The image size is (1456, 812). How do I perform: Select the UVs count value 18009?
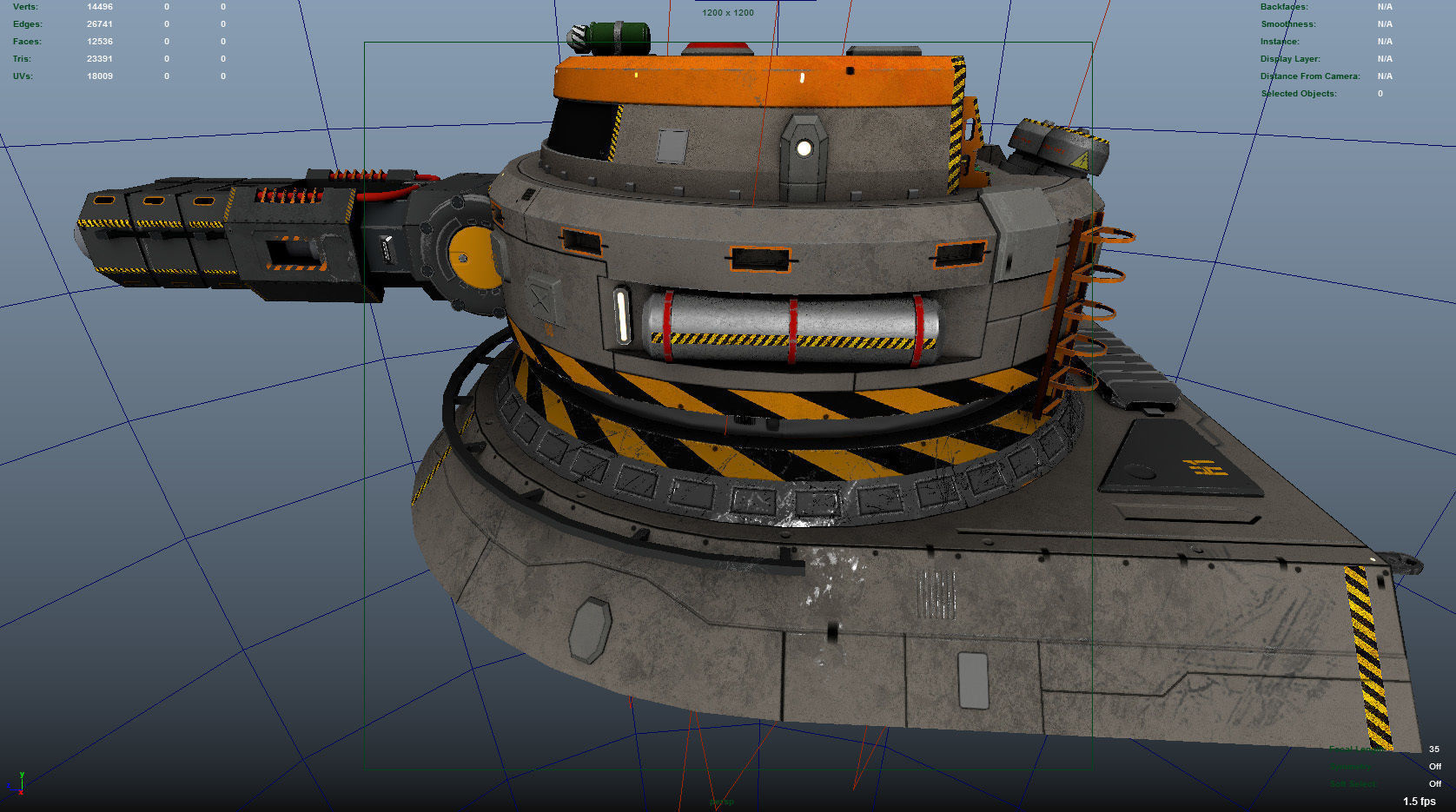coord(100,76)
